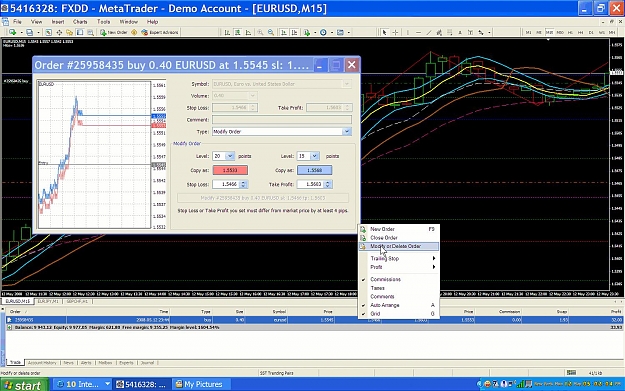Expand the stop loss Level 20 points dropdown

(x=224, y=156)
